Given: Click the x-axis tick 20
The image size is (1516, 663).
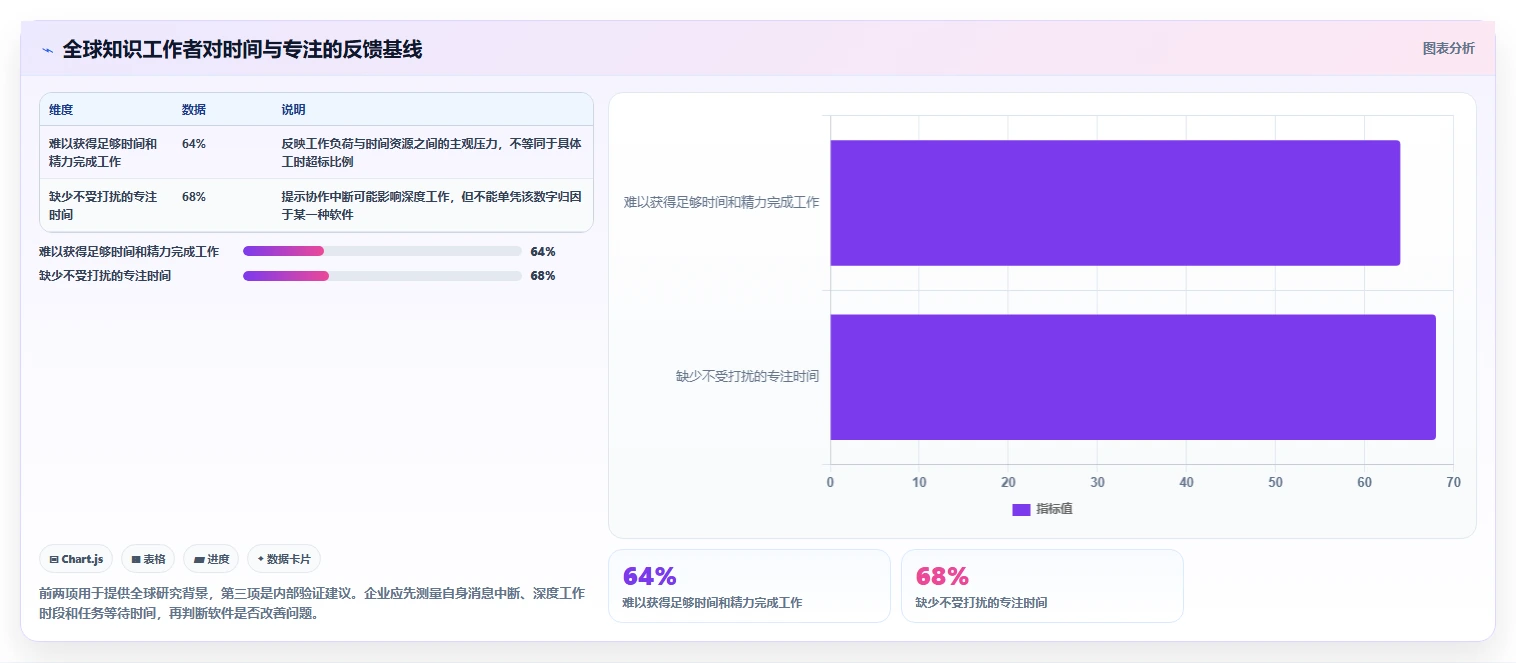Looking at the screenshot, I should [x=1008, y=482].
